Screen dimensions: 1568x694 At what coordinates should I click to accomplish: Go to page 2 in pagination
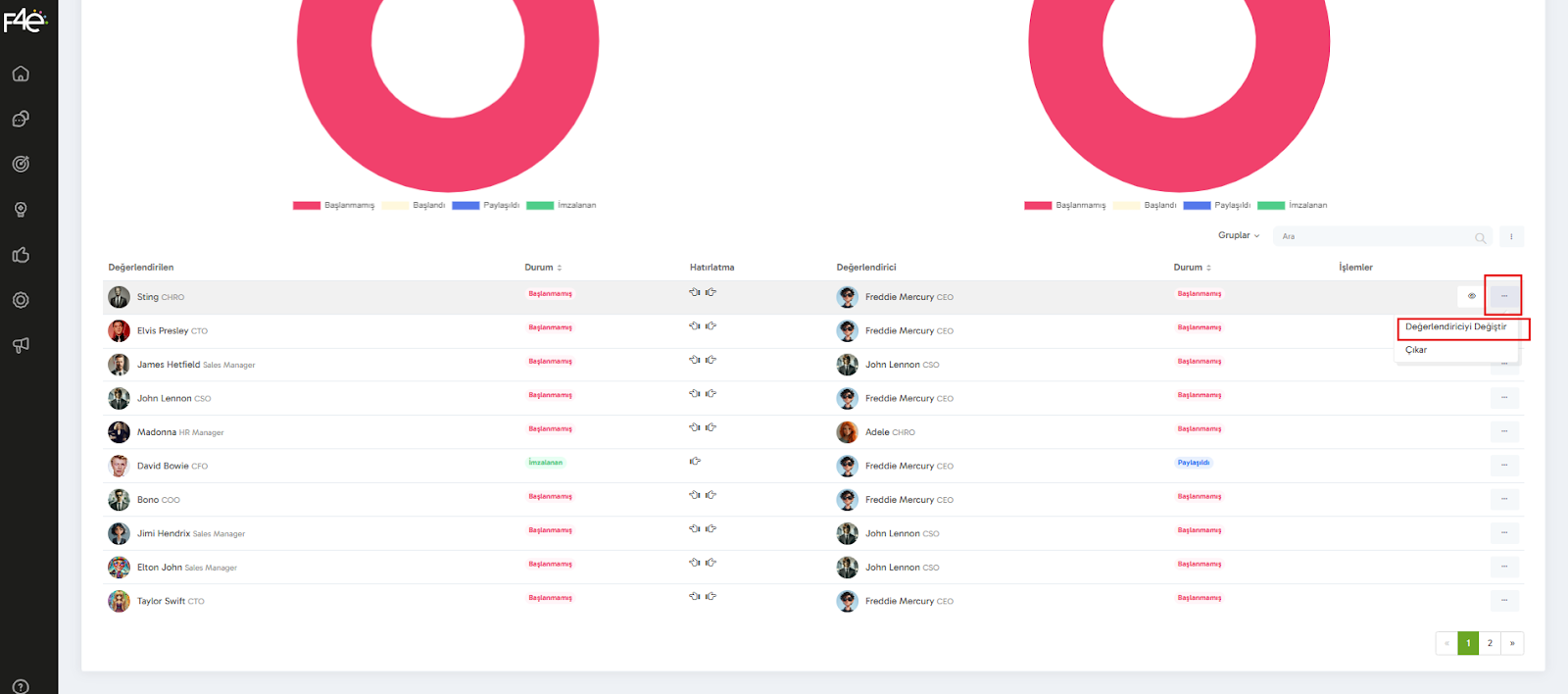tap(1490, 643)
